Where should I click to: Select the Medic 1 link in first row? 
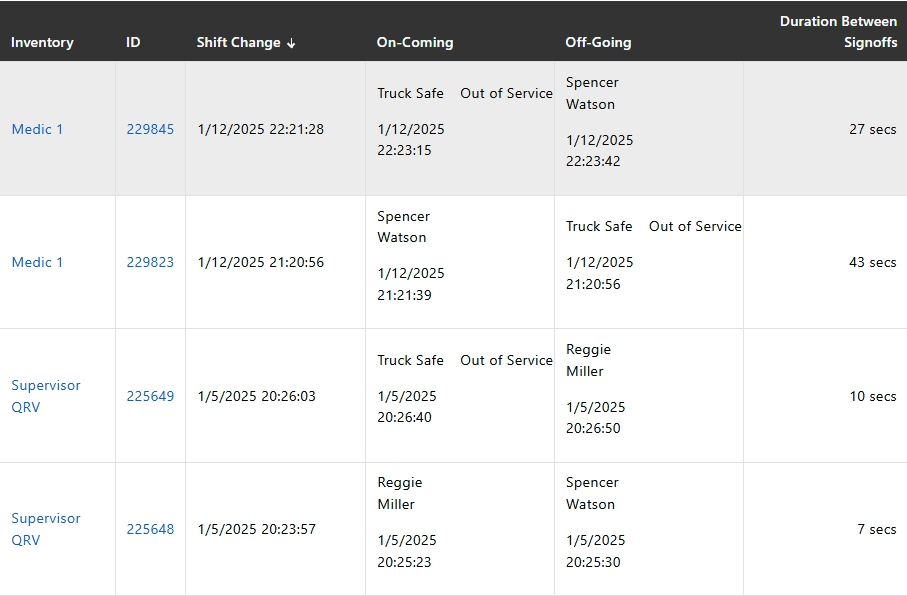point(37,129)
